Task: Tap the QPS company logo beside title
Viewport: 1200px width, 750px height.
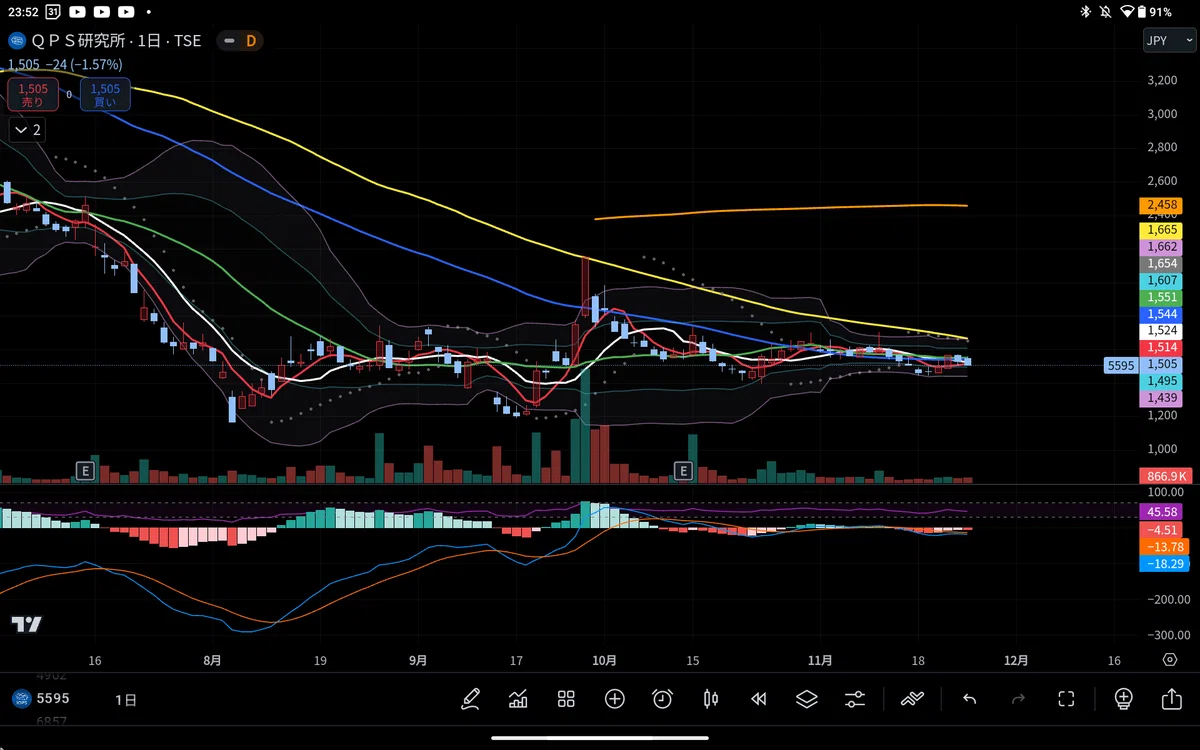Action: pos(16,41)
